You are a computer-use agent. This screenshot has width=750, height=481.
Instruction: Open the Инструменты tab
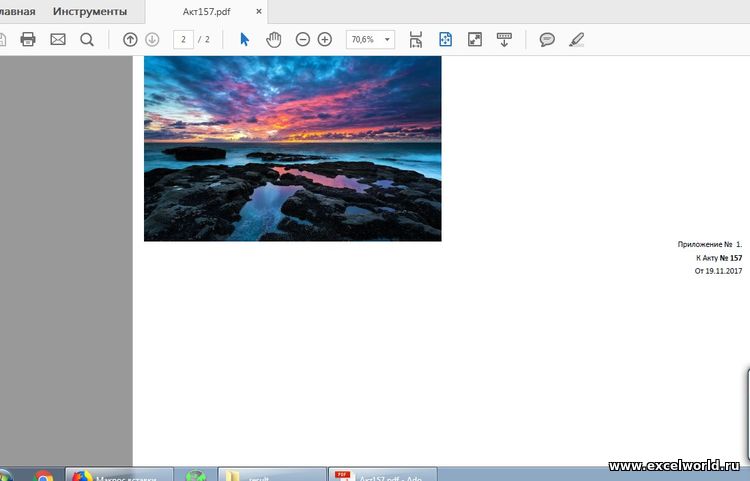(x=90, y=12)
